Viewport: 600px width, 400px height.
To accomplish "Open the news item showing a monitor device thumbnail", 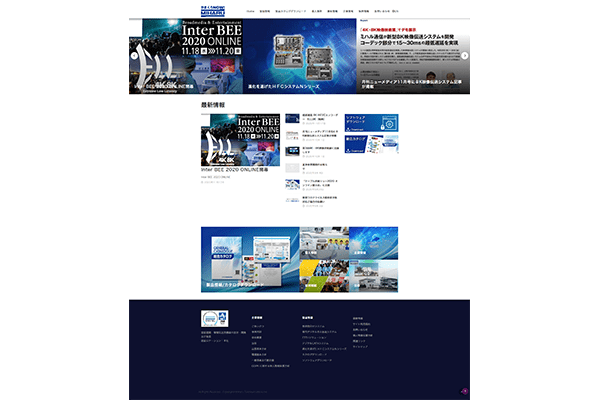I will [312, 152].
